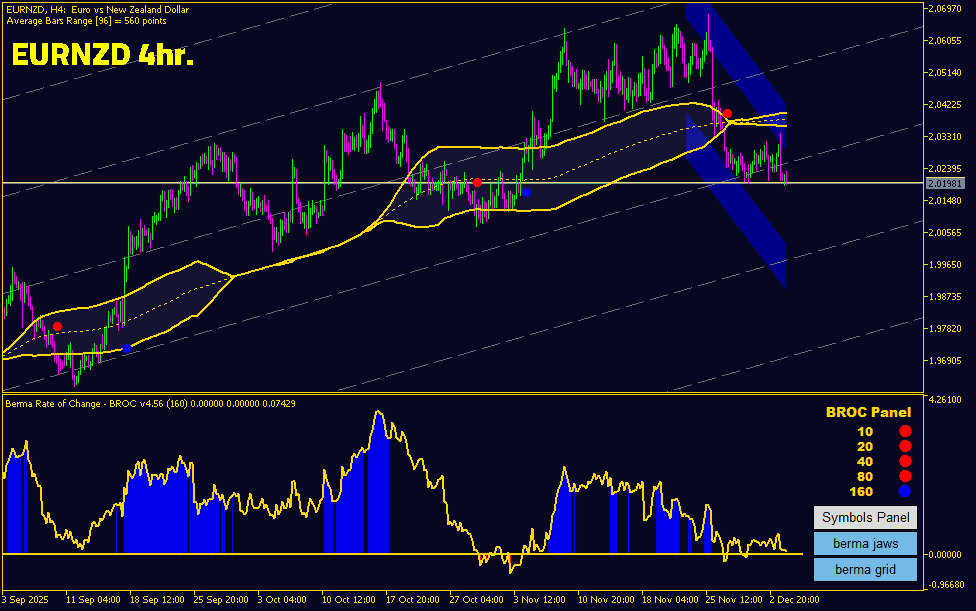This screenshot has height=611, width=976.
Task: Click the period label 160
Action: tap(861, 492)
